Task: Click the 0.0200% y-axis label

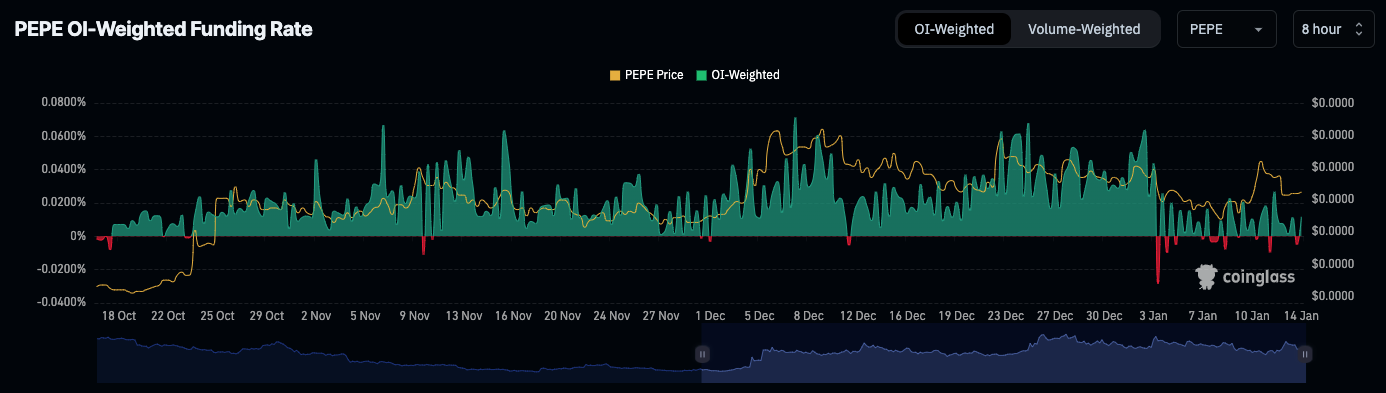Action: coord(64,202)
